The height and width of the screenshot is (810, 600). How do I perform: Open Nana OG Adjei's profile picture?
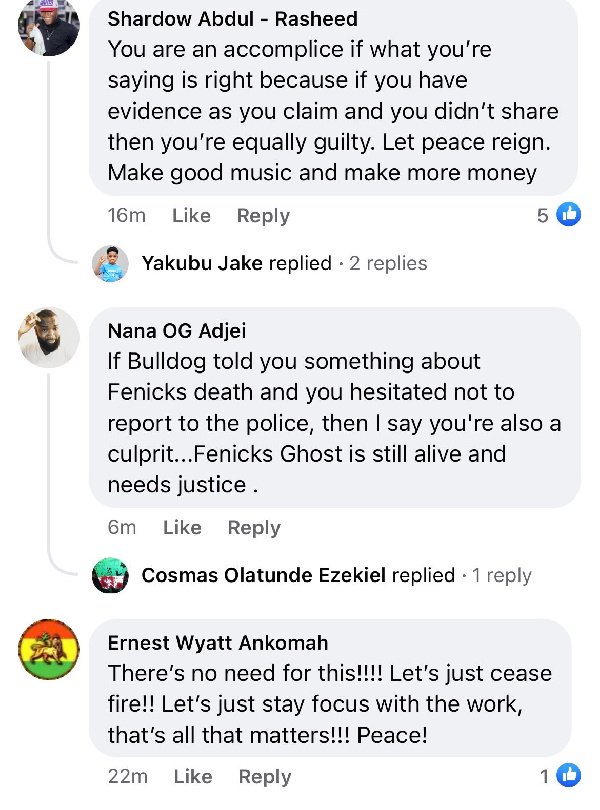[x=48, y=337]
